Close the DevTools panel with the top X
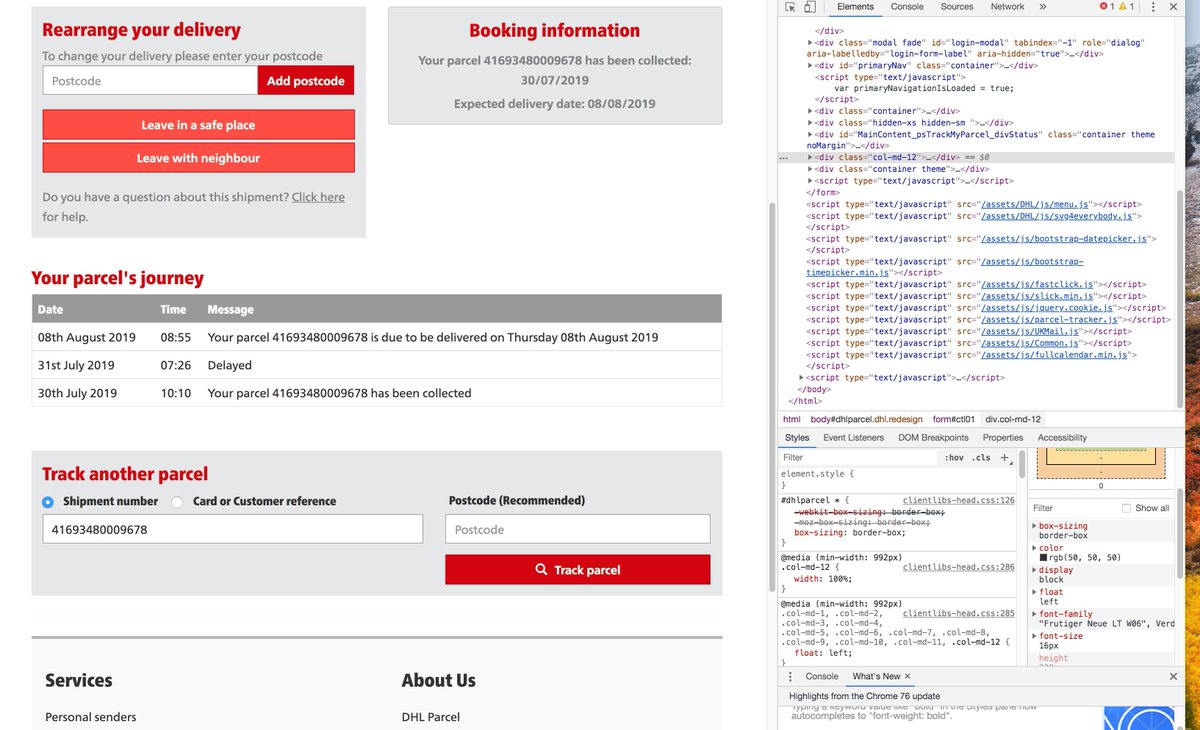 (x=1174, y=7)
